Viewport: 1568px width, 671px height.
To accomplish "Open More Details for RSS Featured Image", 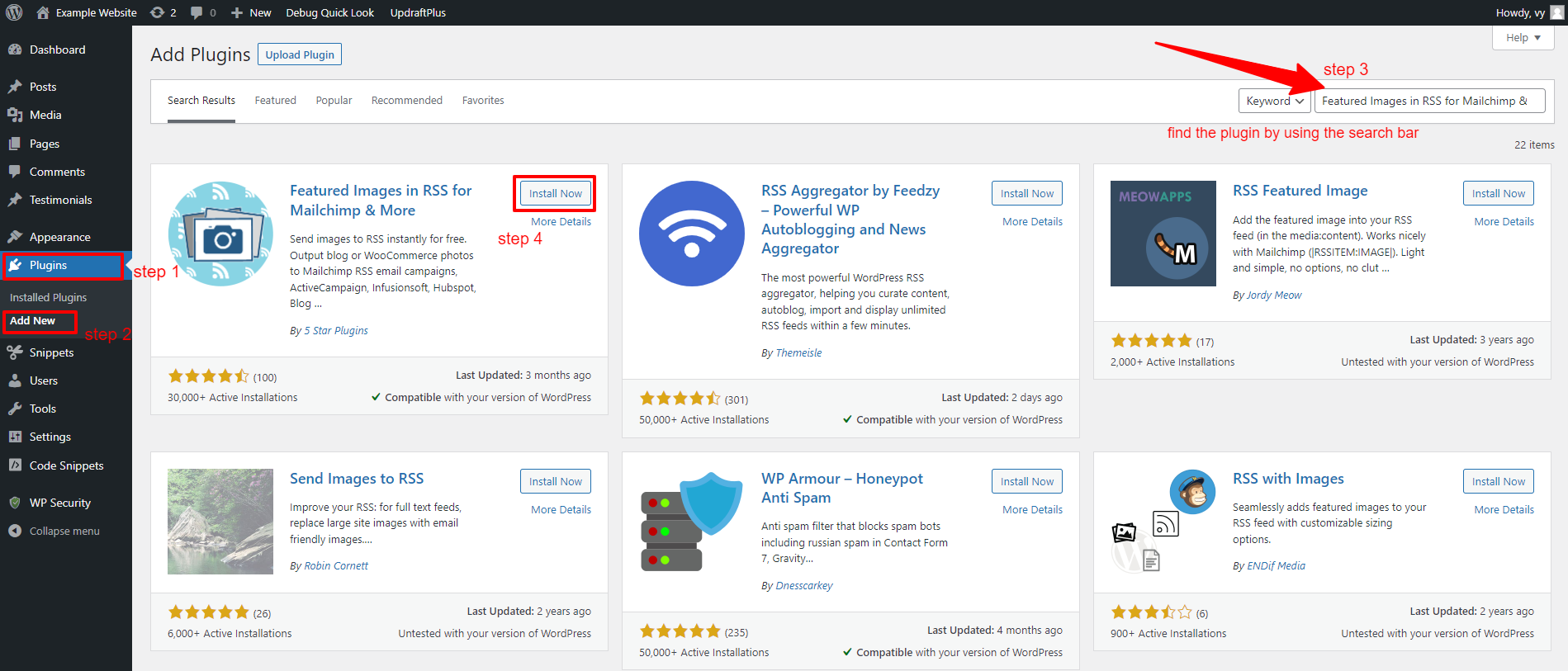I will pyautogui.click(x=1504, y=221).
